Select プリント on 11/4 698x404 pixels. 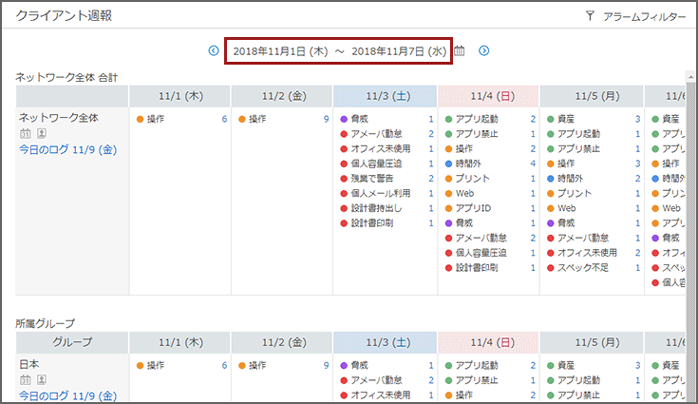pos(472,178)
